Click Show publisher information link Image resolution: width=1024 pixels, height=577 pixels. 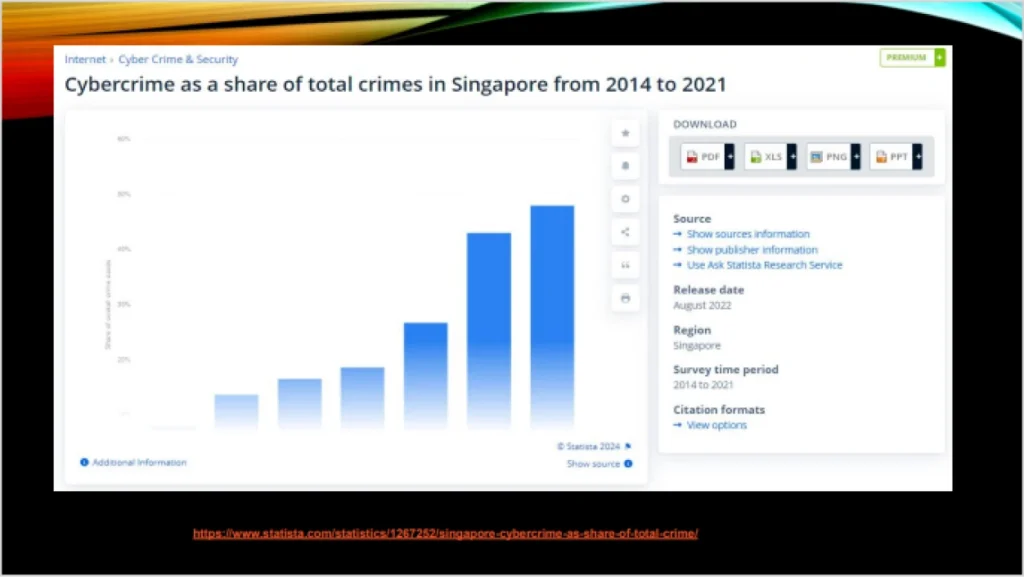click(752, 249)
